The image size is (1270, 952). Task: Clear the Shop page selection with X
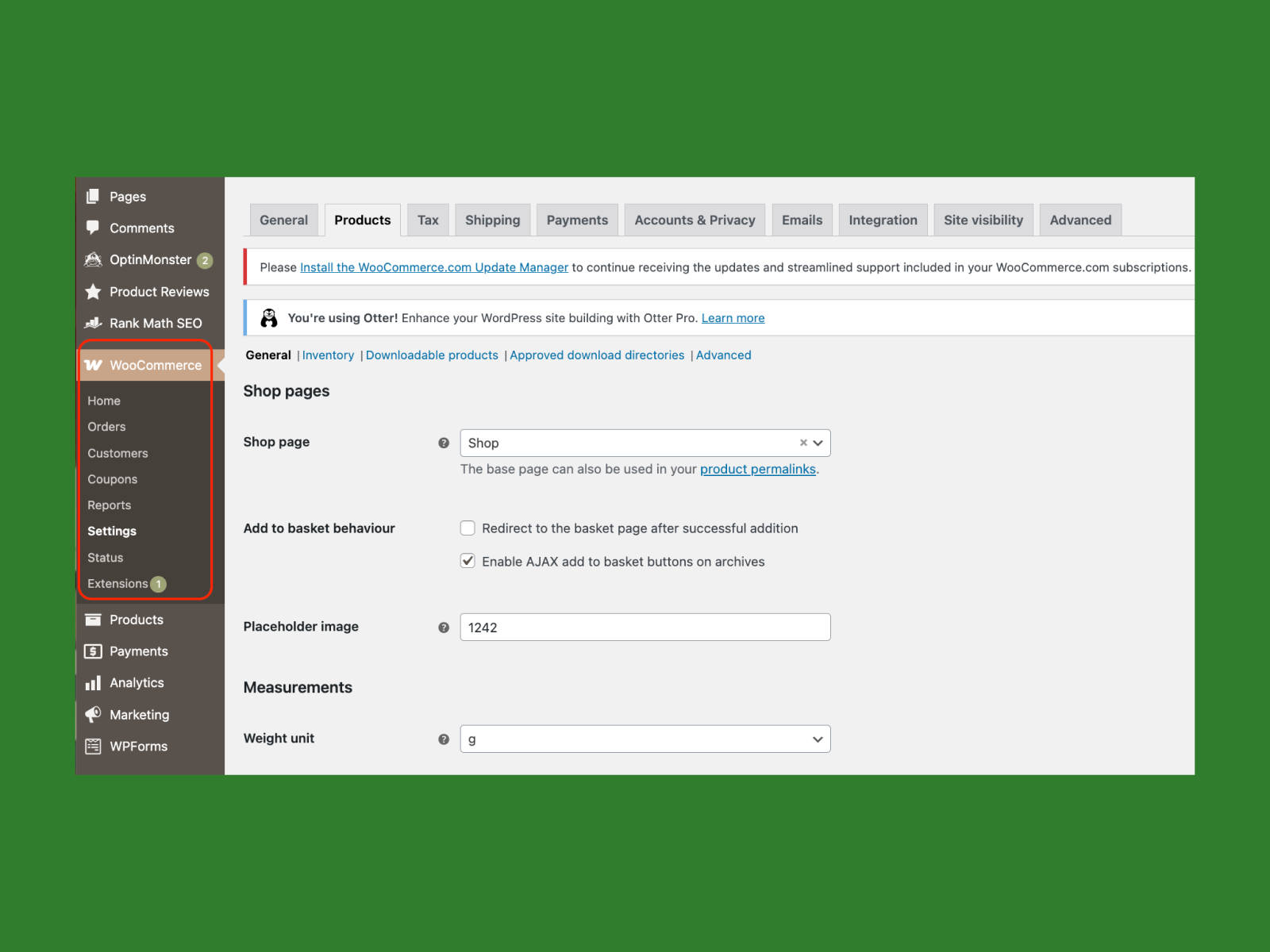(803, 443)
